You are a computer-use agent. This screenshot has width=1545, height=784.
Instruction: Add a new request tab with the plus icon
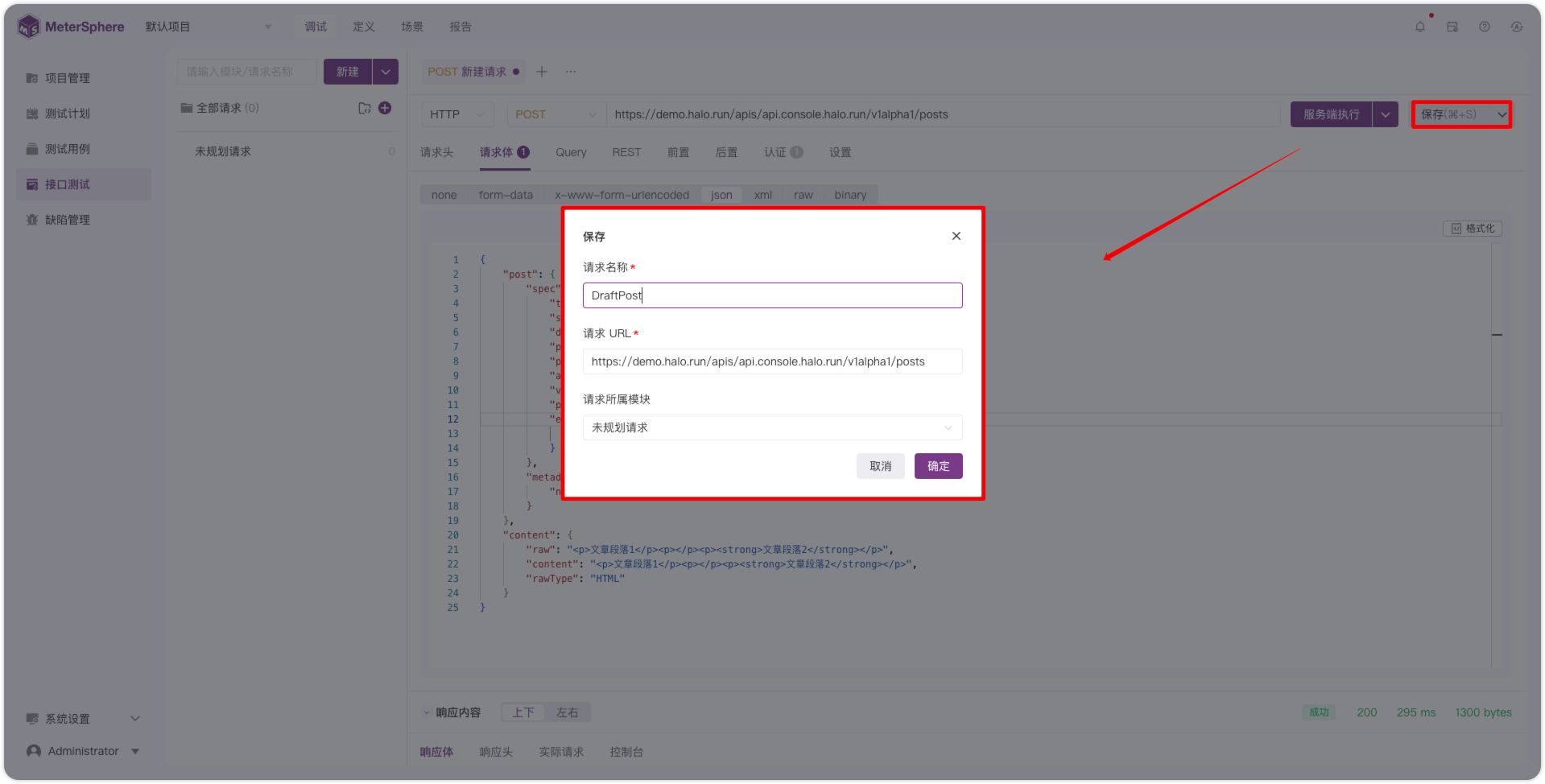pyautogui.click(x=542, y=72)
